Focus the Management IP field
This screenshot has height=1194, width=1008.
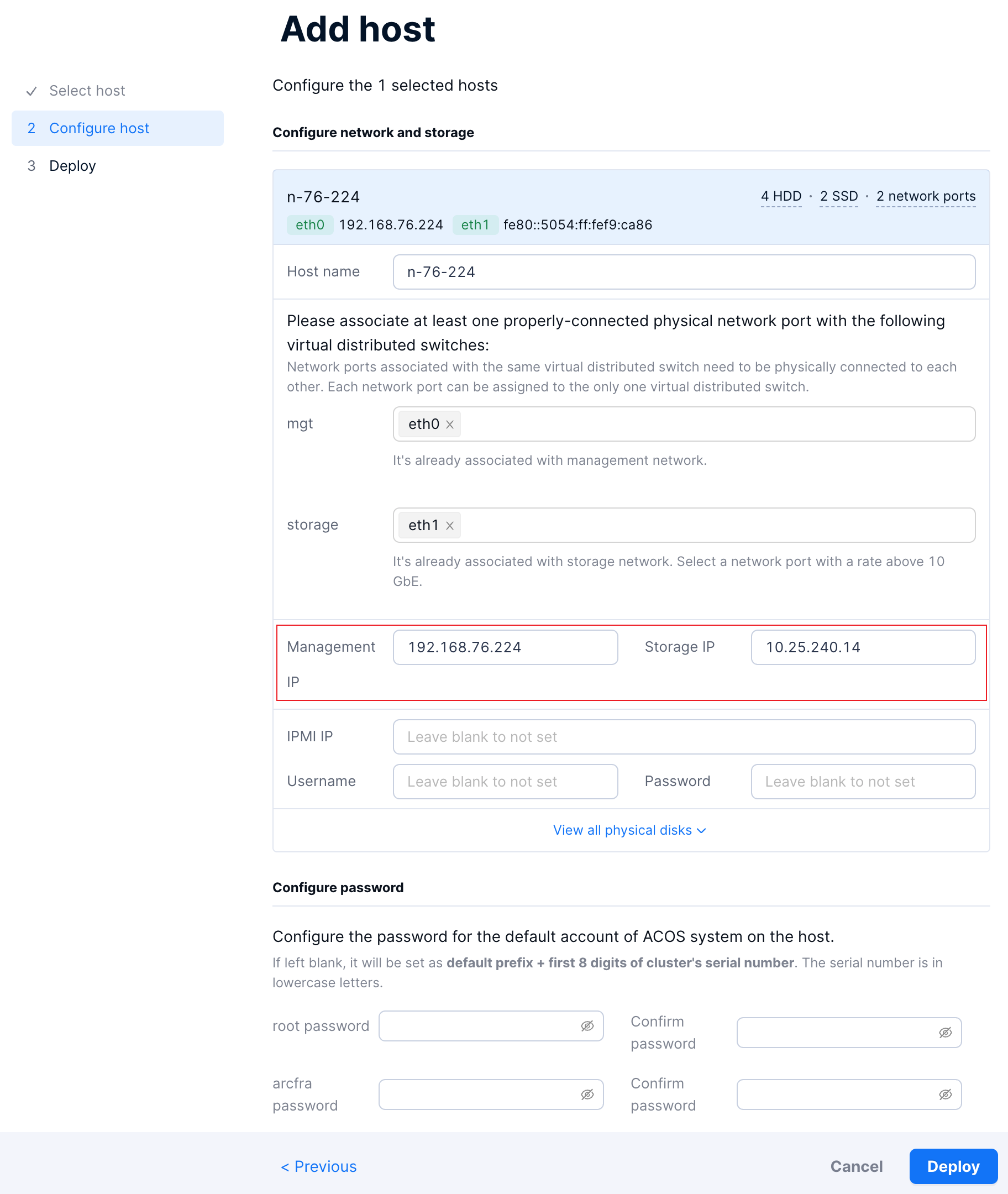click(505, 647)
